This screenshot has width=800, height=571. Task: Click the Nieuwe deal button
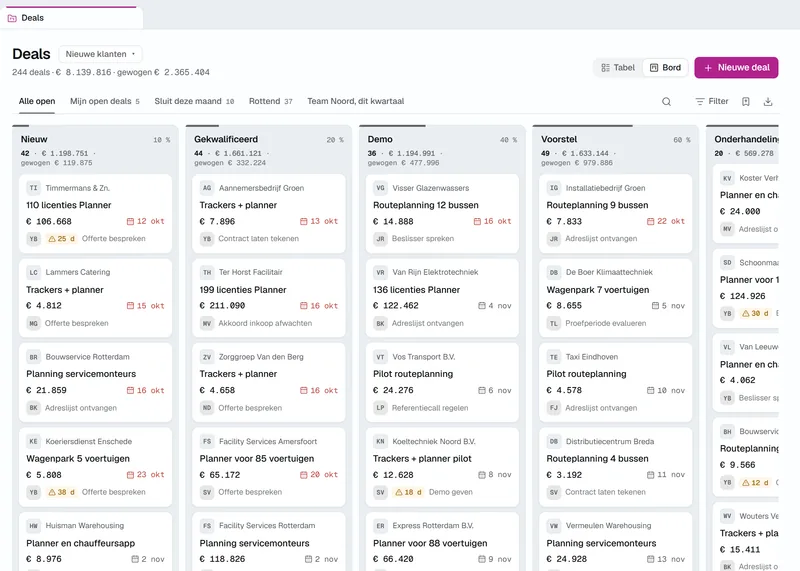pos(736,68)
